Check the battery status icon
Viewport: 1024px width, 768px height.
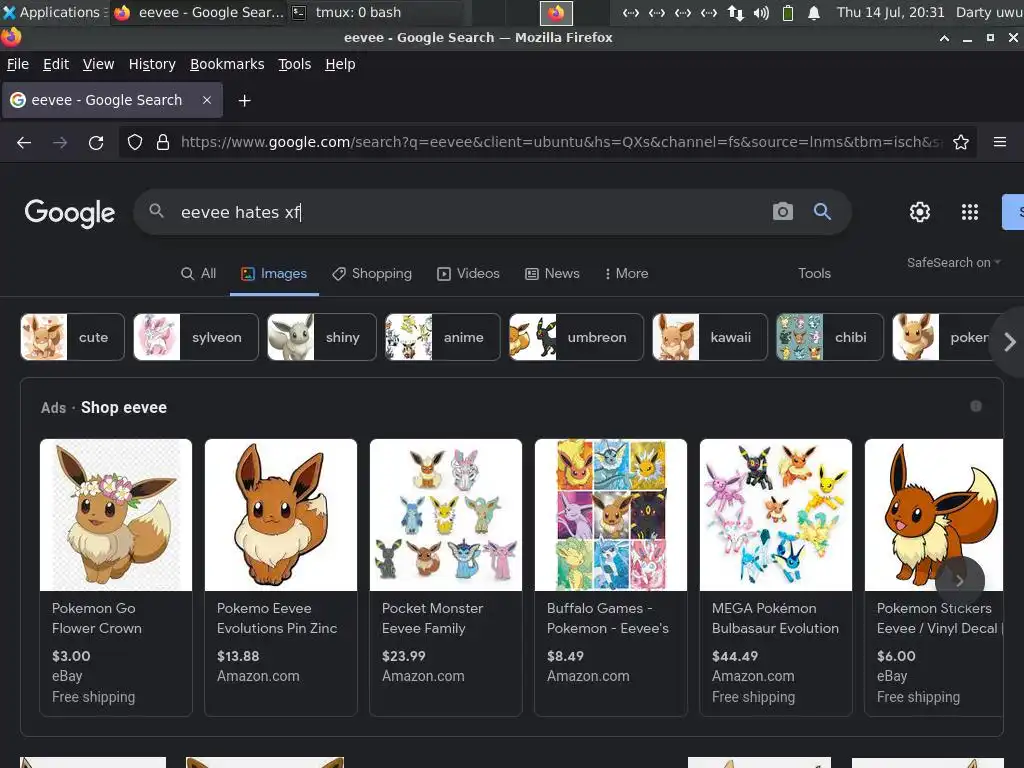click(788, 12)
